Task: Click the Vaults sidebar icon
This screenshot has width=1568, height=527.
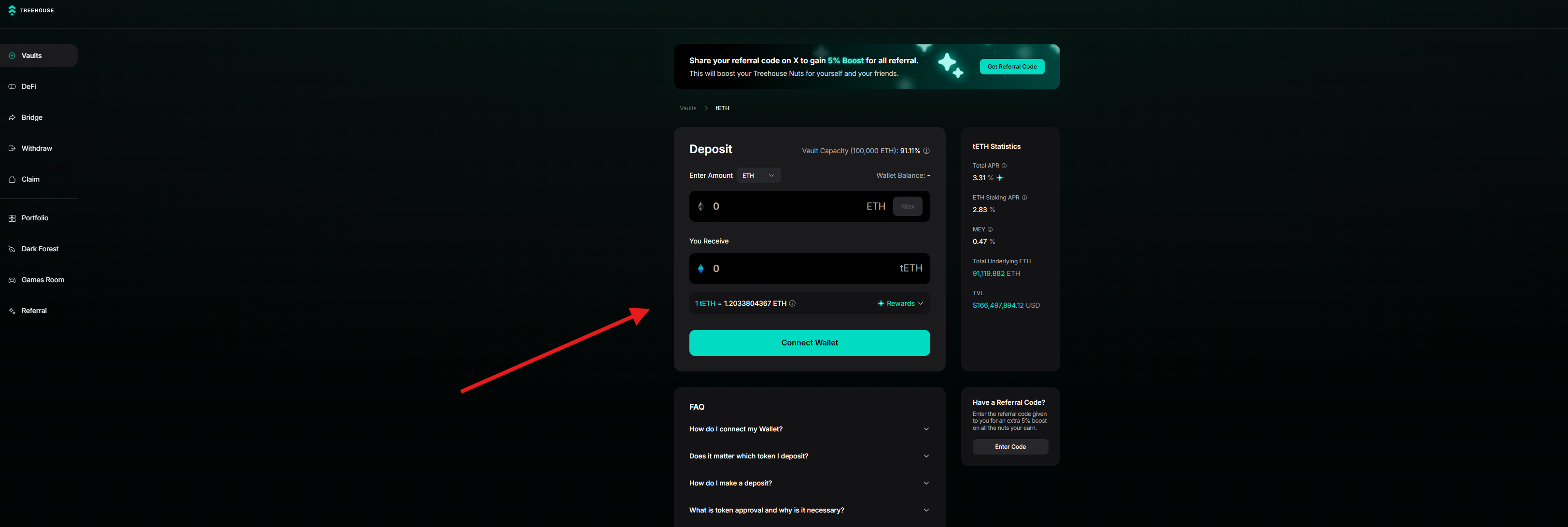Action: [12, 56]
